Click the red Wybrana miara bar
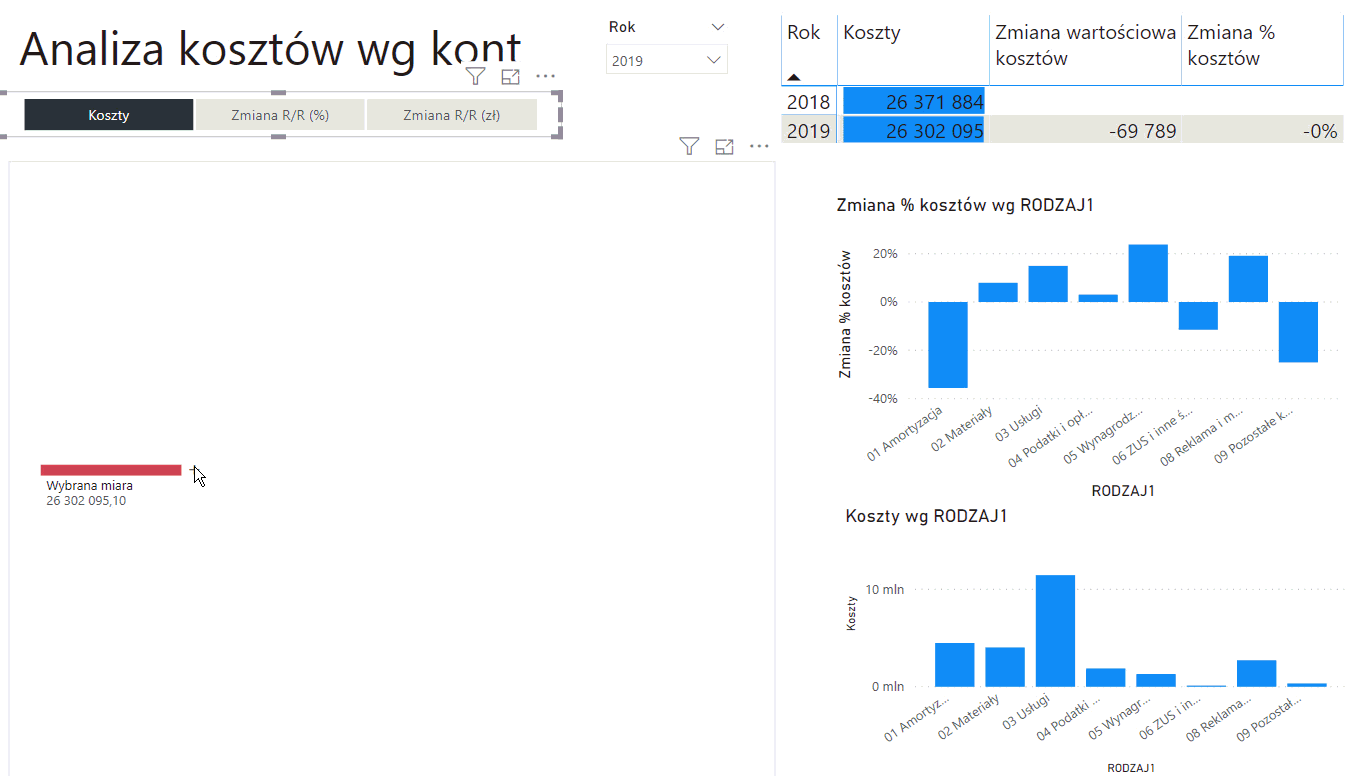The height and width of the screenshot is (776, 1372). pos(111,470)
